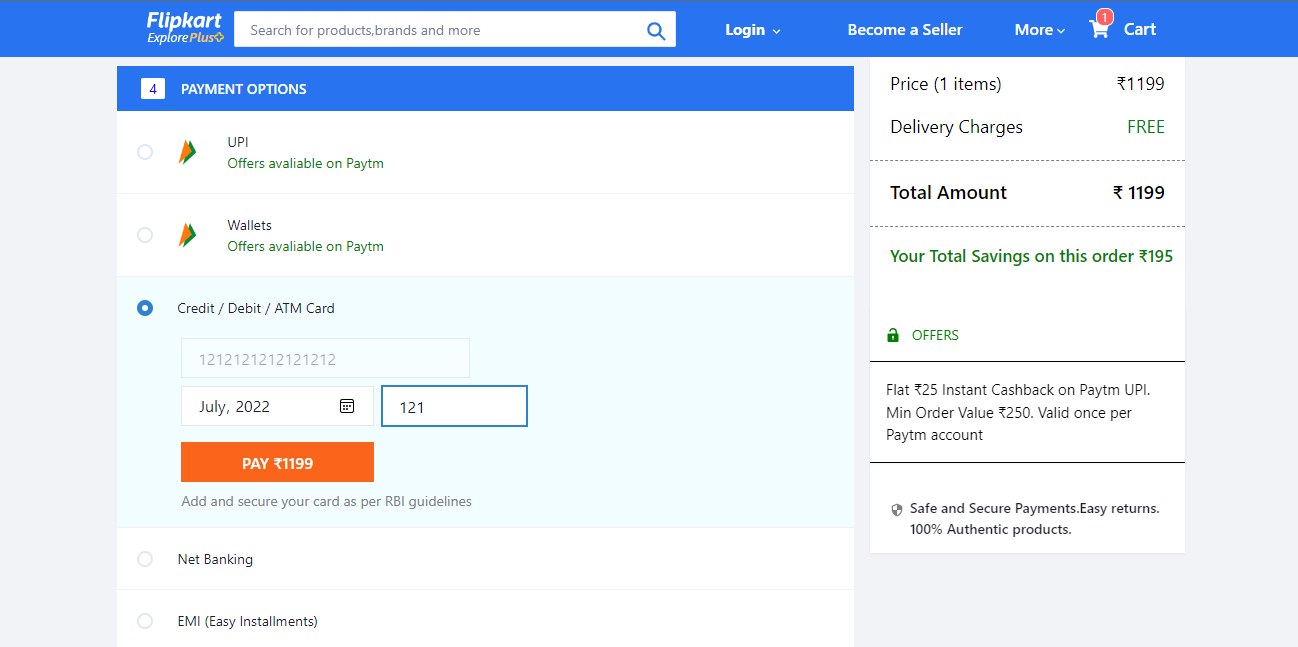Click the 'Net Banking' label

[x=215, y=559]
